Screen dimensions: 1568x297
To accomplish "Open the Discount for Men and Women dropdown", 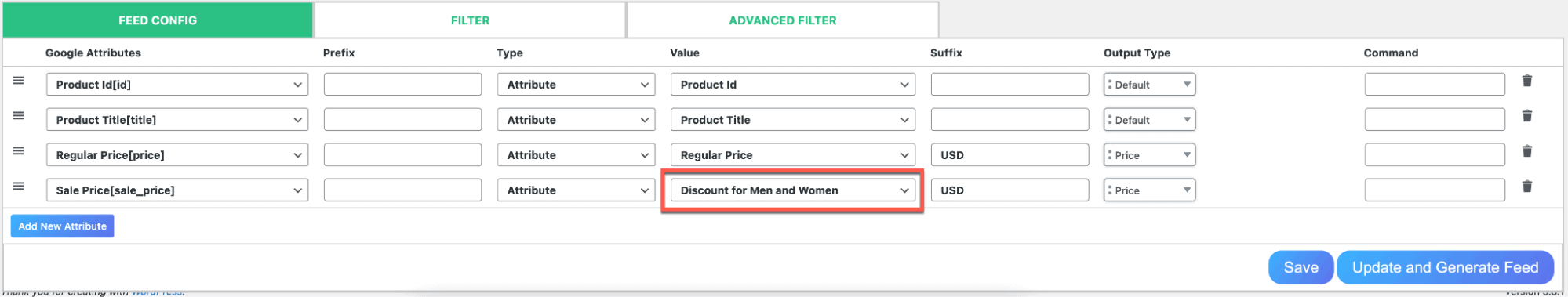I will 793,190.
